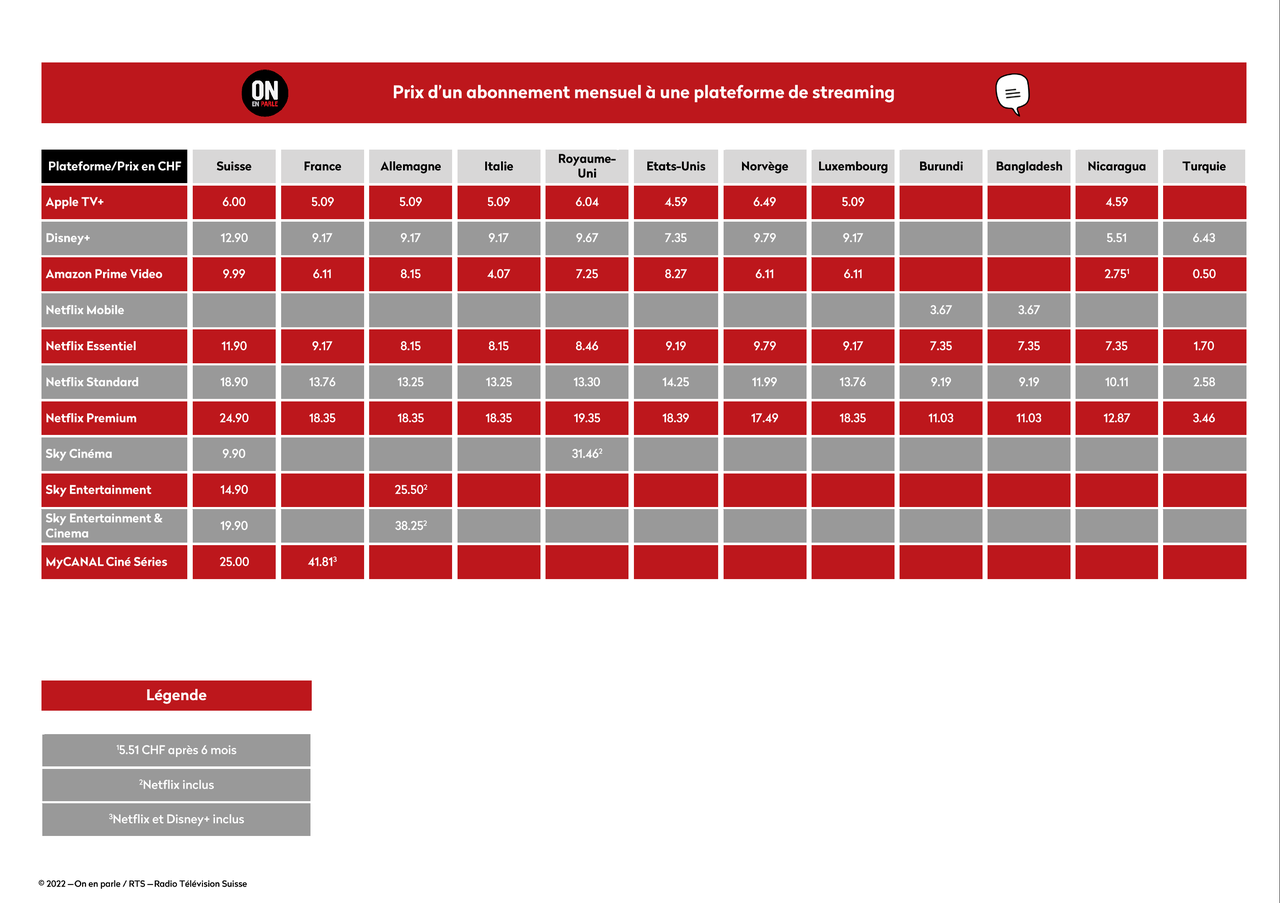Click the Amazon Prime Video row header
This screenshot has height=903, width=1280.
click(113, 273)
